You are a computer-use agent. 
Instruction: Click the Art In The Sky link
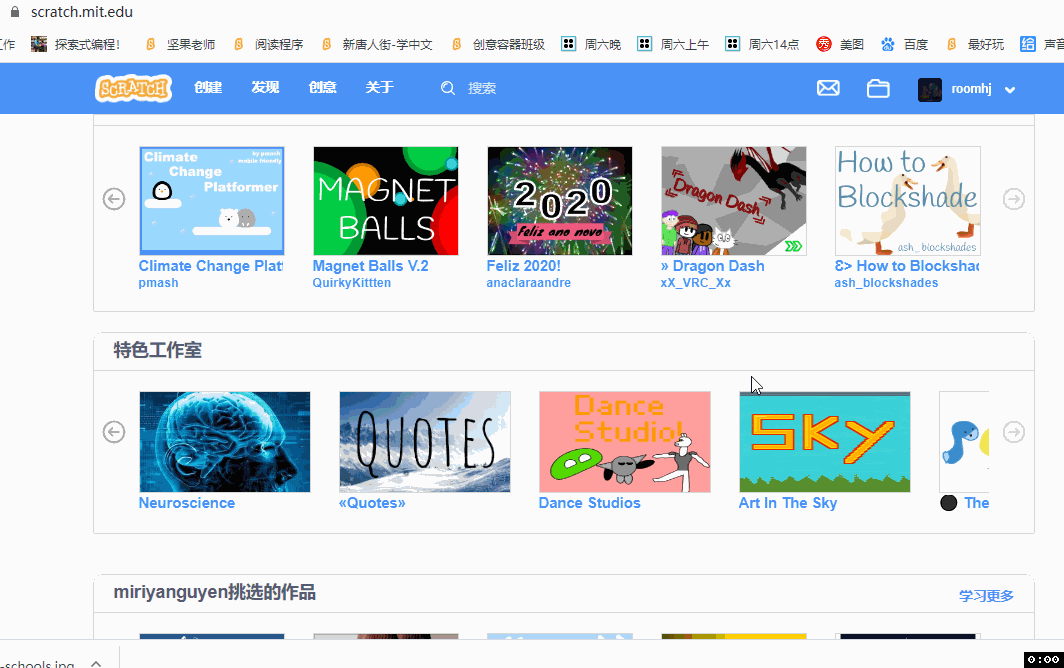(787, 503)
